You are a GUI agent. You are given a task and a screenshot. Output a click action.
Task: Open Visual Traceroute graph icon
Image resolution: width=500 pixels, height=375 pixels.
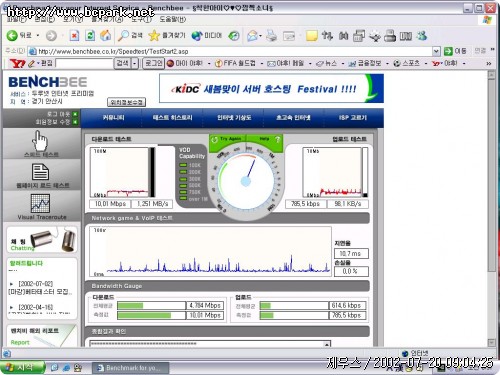40,203
